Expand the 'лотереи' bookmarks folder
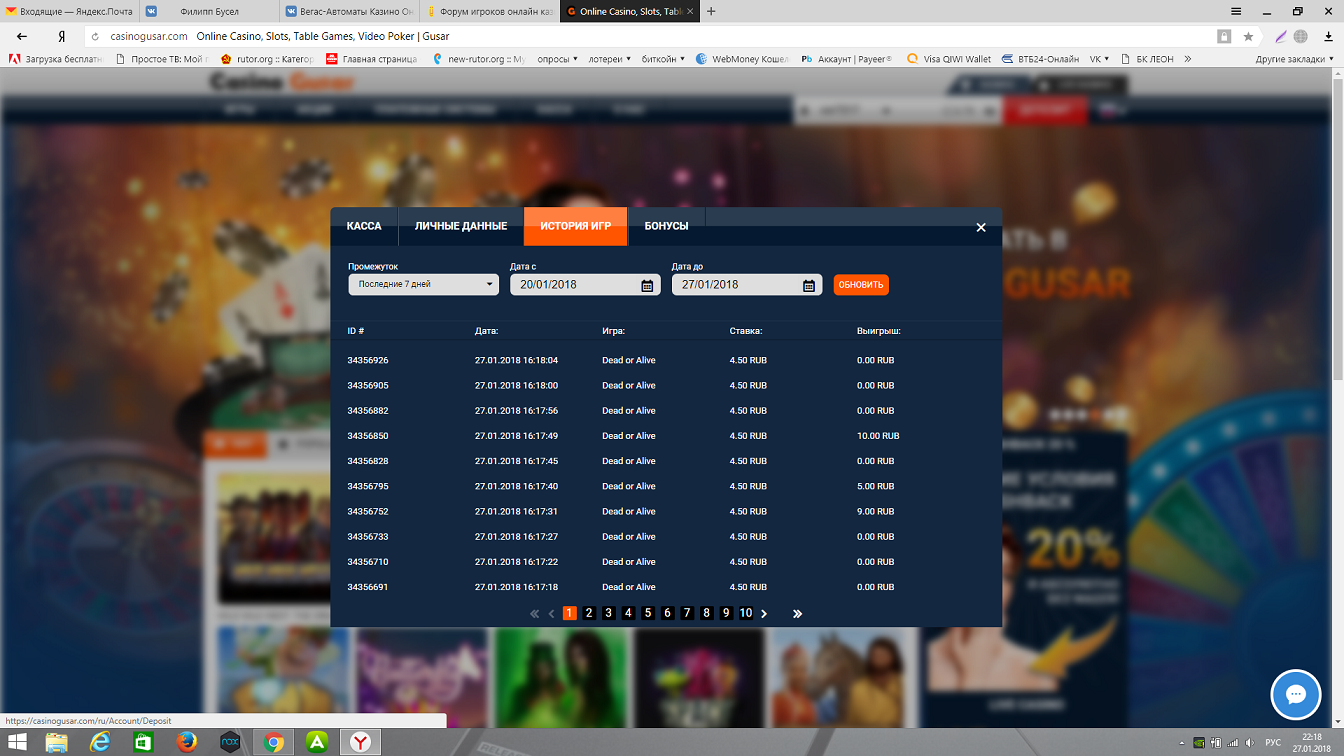1344x756 pixels. 610,59
